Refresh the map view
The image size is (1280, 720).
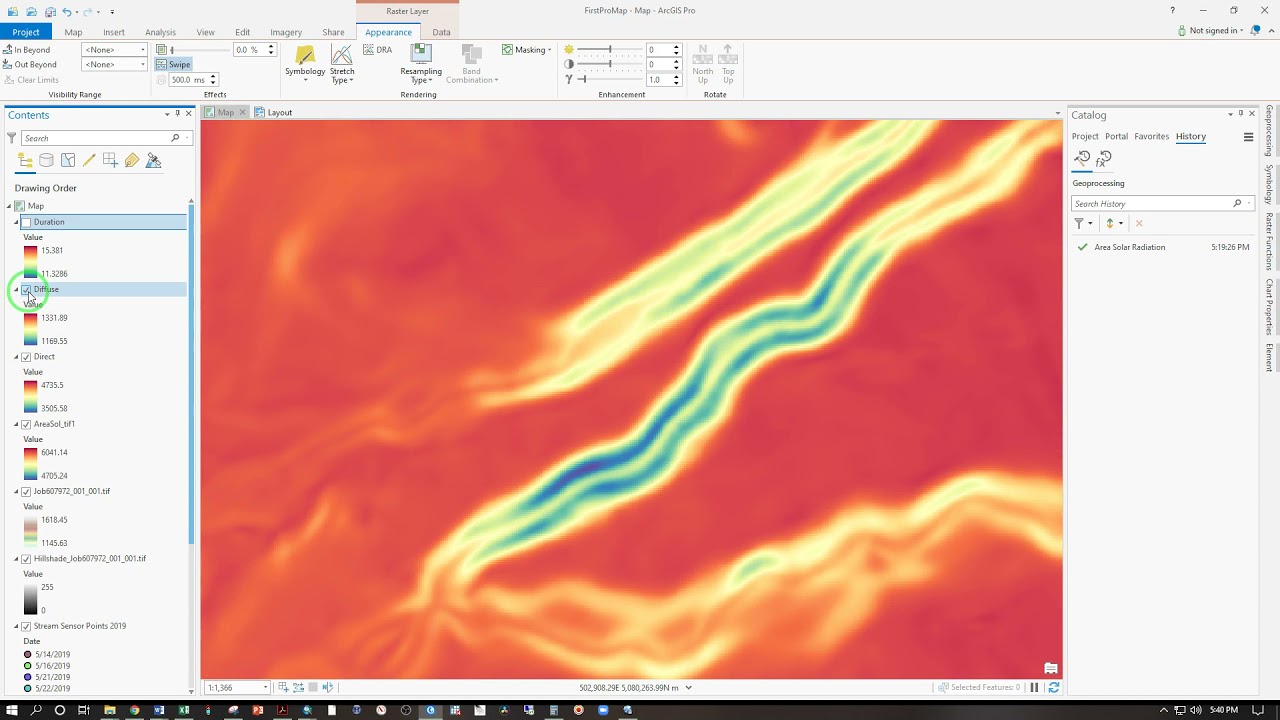[x=1053, y=687]
